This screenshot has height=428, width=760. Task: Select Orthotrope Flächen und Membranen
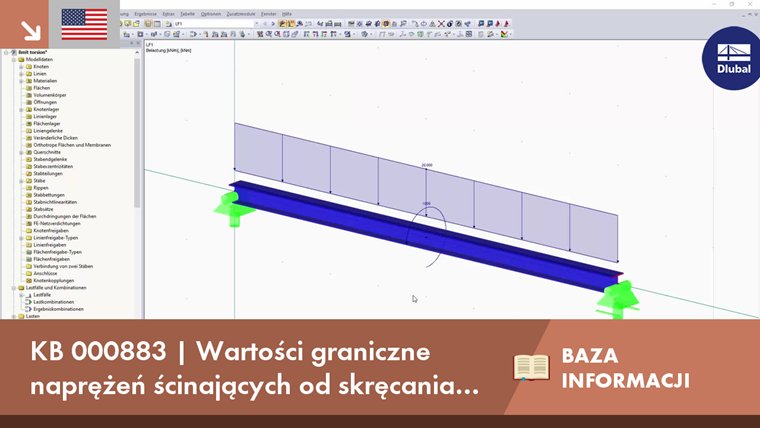72,145
